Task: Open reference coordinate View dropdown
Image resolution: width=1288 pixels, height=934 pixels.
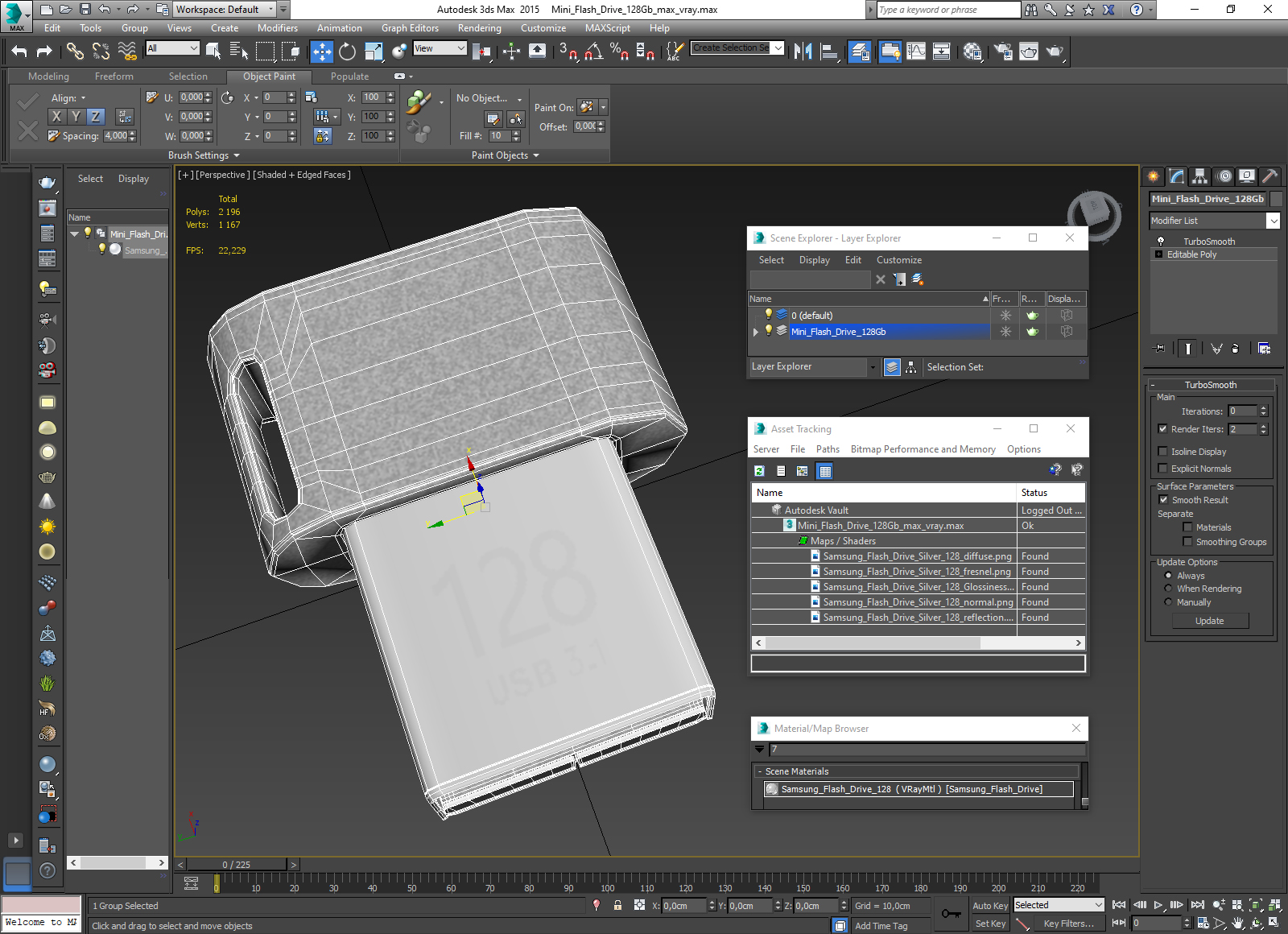Action: [x=440, y=48]
